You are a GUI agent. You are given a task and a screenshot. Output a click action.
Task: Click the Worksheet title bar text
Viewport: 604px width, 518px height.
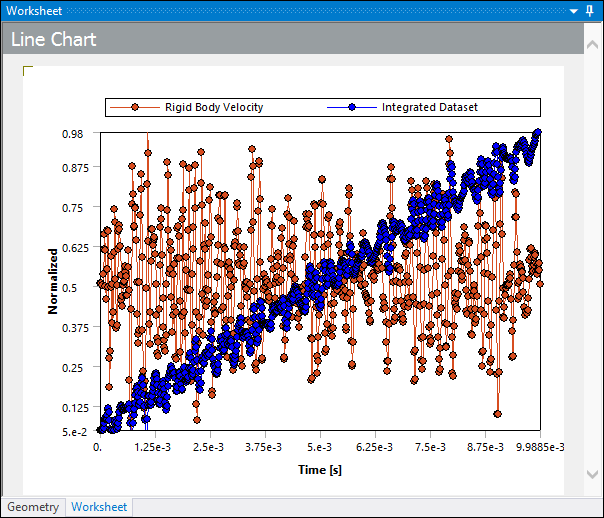pyautogui.click(x=34, y=11)
